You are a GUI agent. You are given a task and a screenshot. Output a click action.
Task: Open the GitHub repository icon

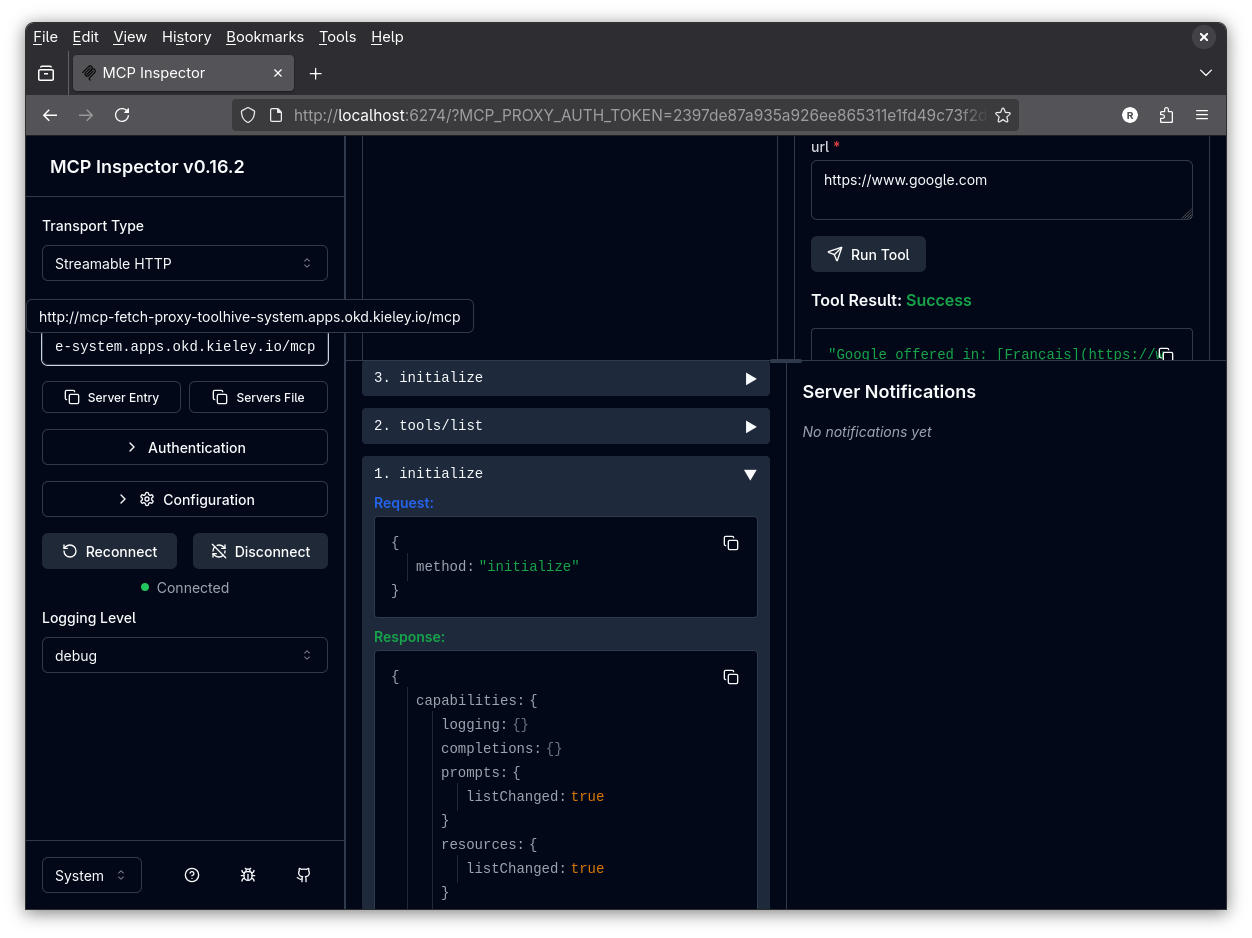(304, 875)
